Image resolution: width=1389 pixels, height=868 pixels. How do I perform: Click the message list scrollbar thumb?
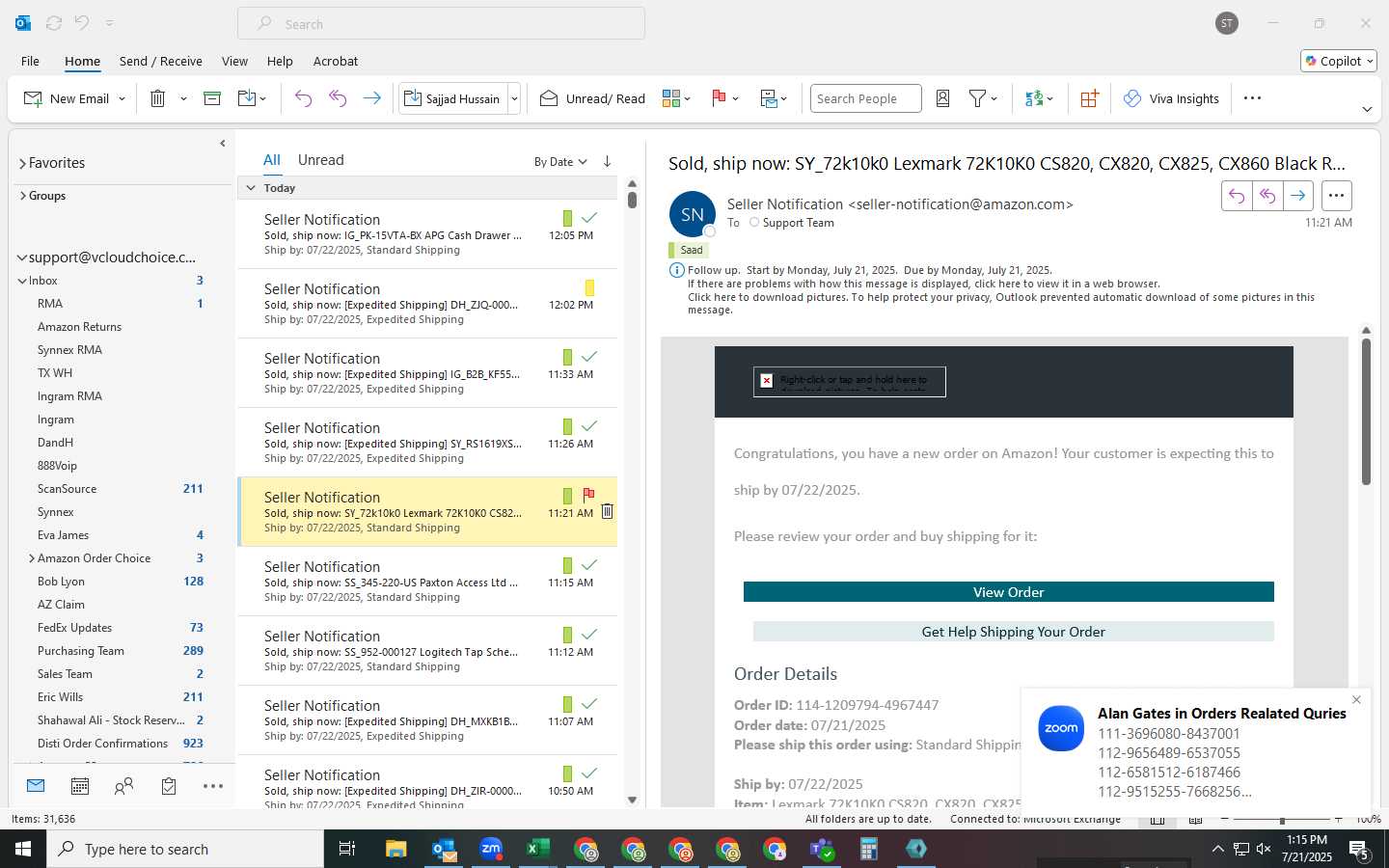pyautogui.click(x=632, y=200)
